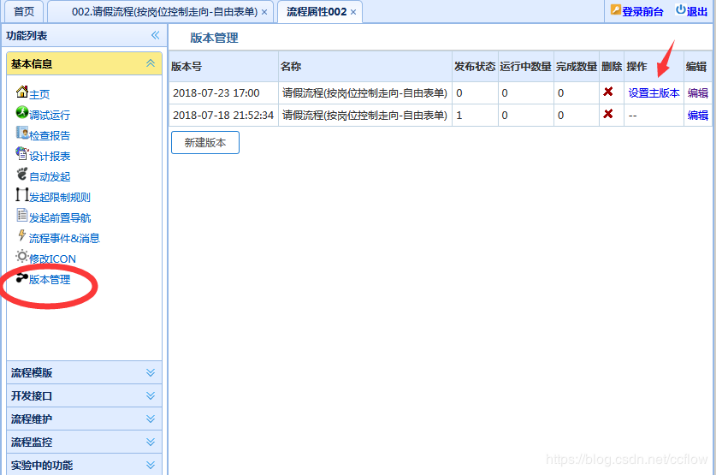This screenshot has width=717, height=475.
Task: Click the 名称 column header
Action: click(x=365, y=66)
